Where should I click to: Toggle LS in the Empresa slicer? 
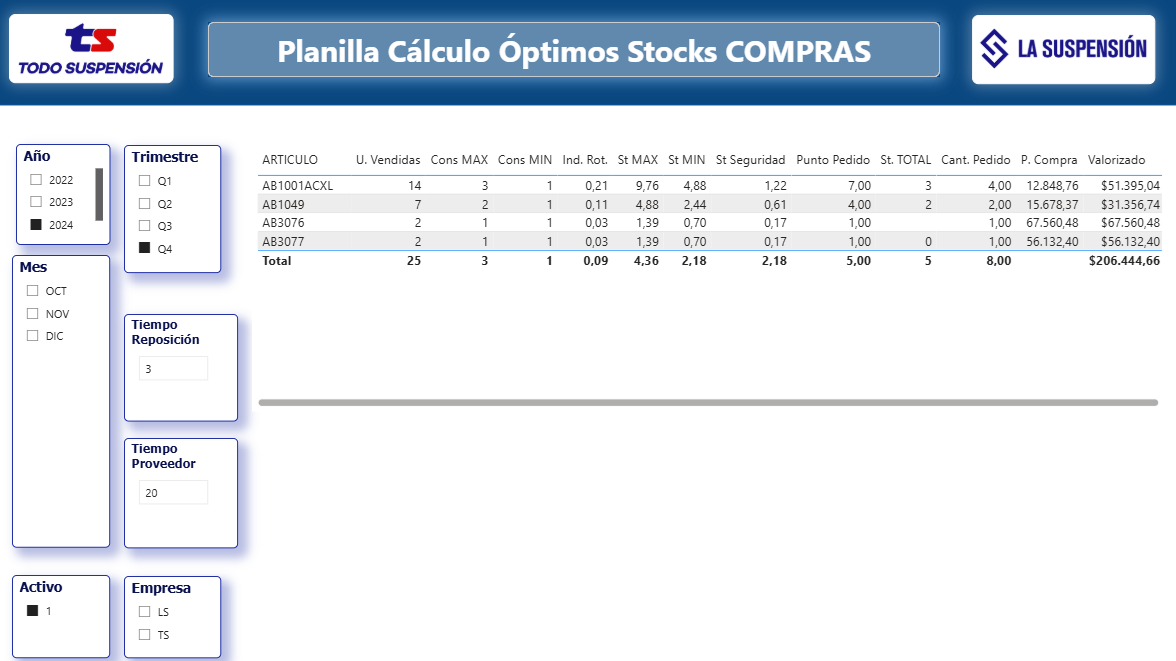click(144, 611)
